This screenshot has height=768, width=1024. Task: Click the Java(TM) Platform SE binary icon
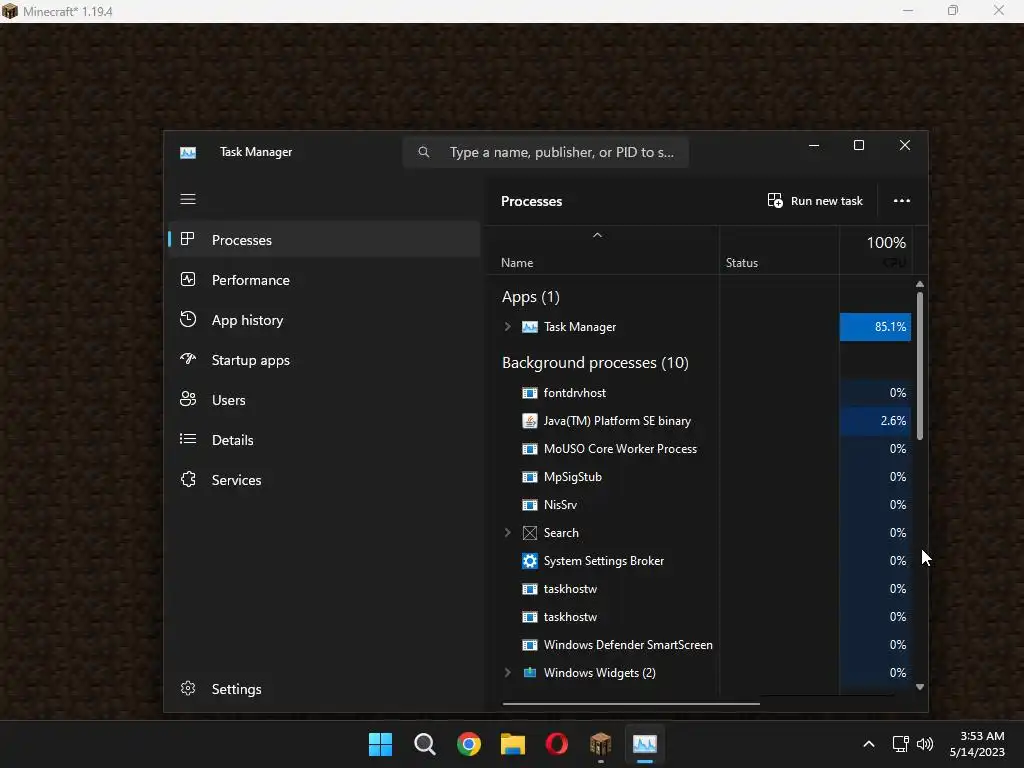(x=530, y=421)
